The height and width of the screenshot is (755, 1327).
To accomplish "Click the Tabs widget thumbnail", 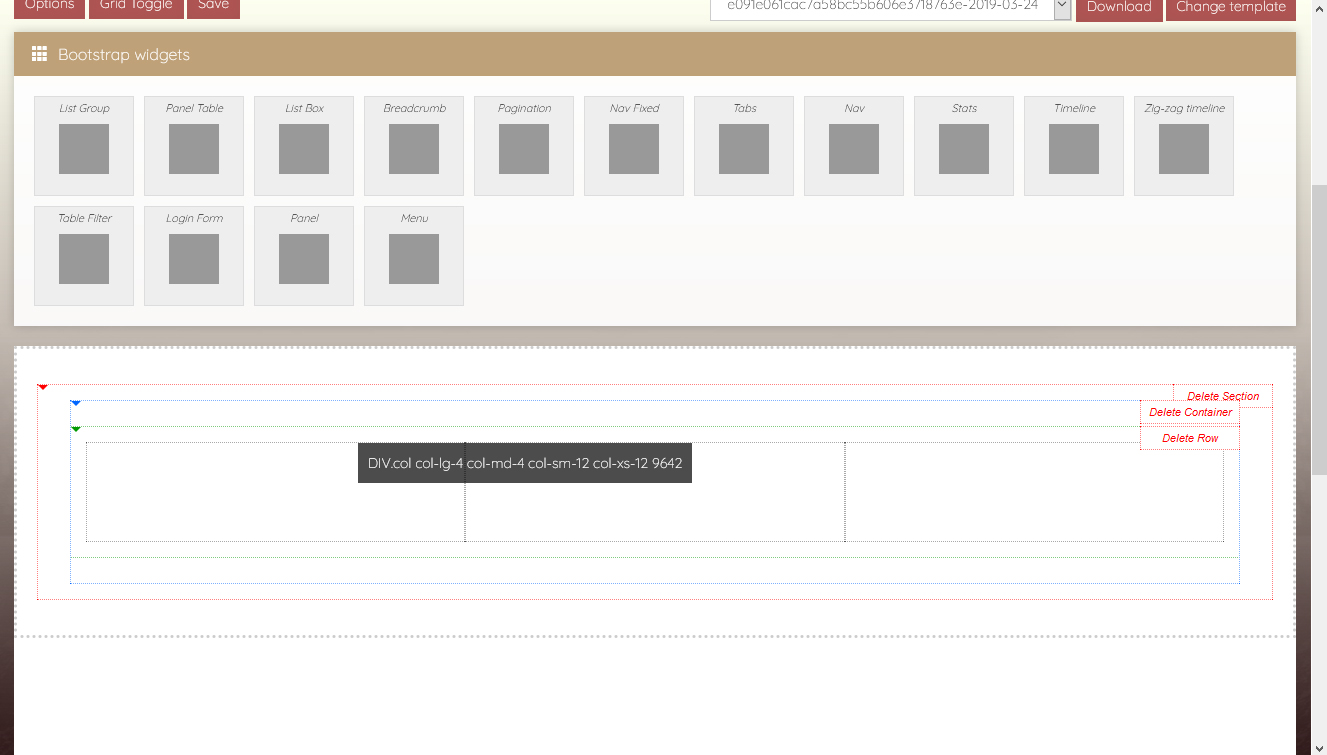I will click(744, 148).
